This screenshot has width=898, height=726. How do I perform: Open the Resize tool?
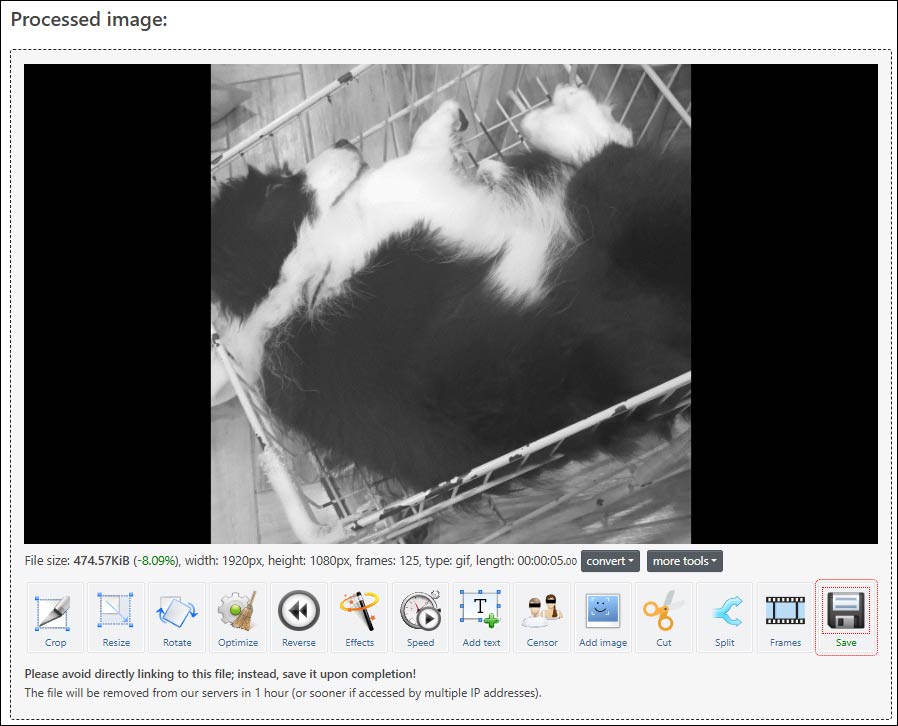point(116,617)
